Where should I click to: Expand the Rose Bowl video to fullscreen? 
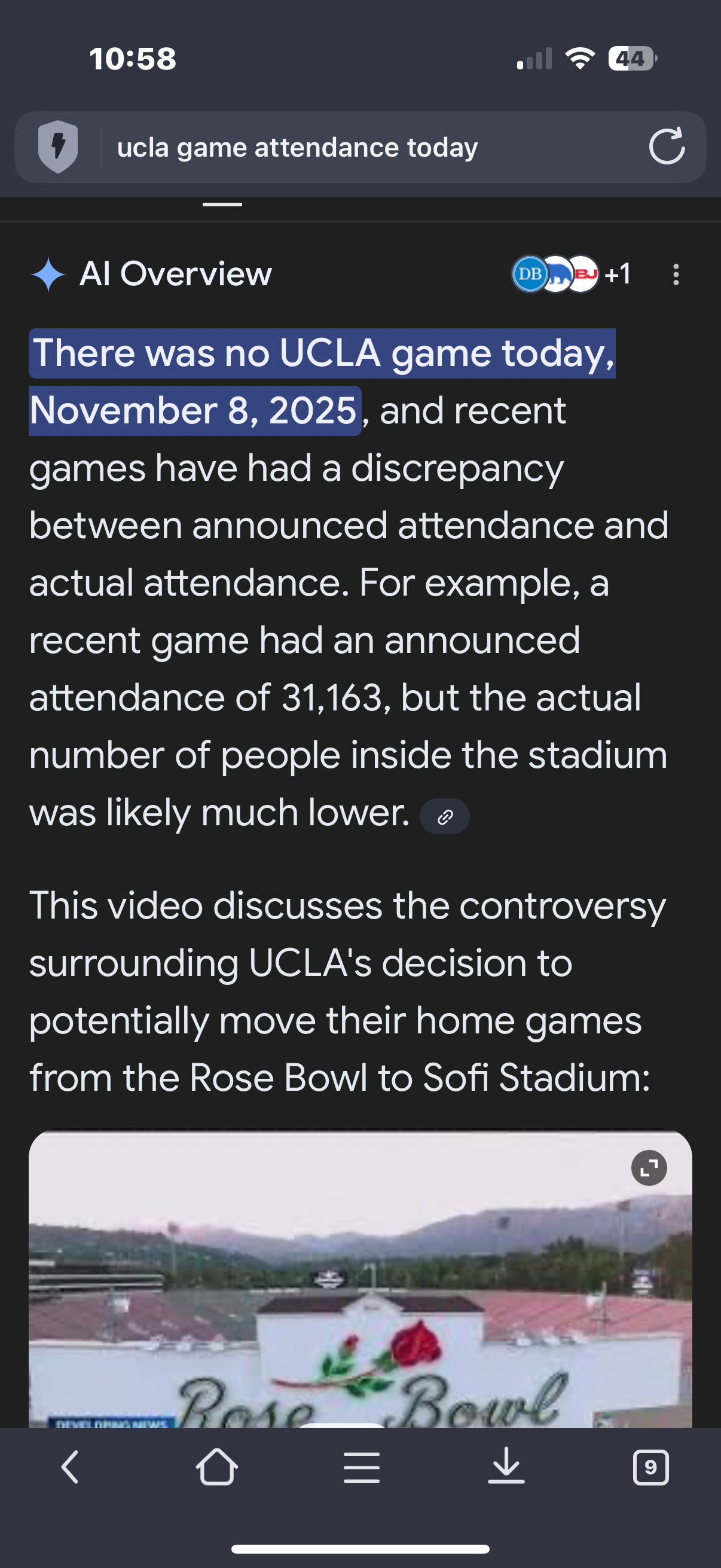click(x=649, y=1168)
